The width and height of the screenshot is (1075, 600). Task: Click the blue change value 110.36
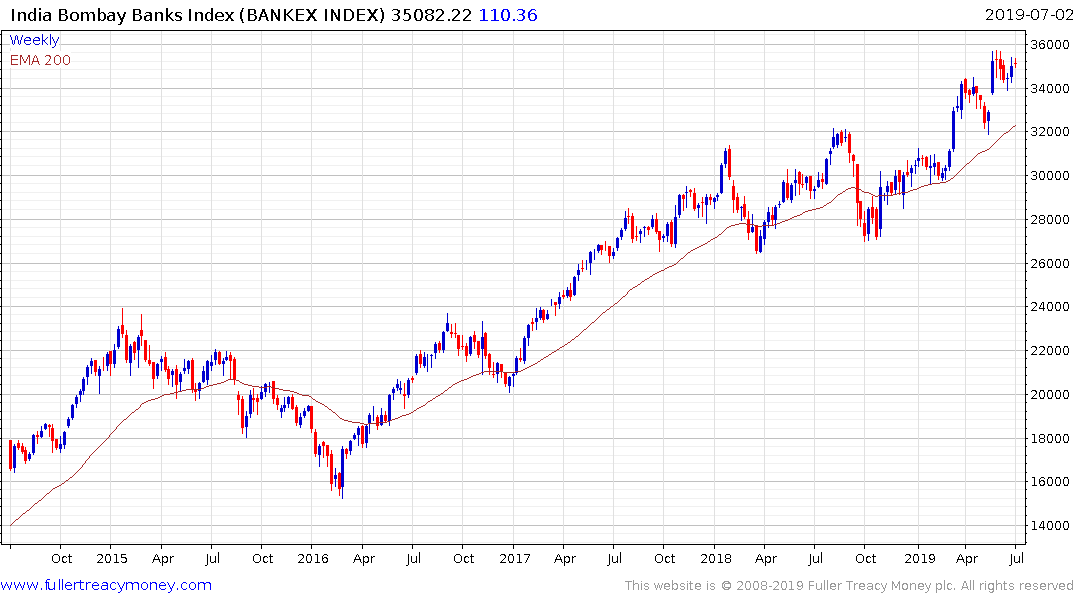point(507,15)
